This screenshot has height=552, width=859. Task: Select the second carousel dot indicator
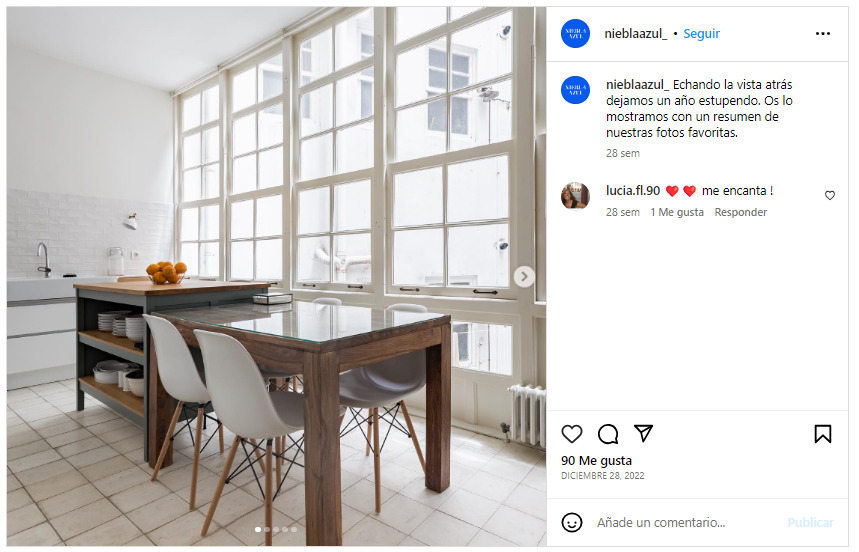[267, 530]
